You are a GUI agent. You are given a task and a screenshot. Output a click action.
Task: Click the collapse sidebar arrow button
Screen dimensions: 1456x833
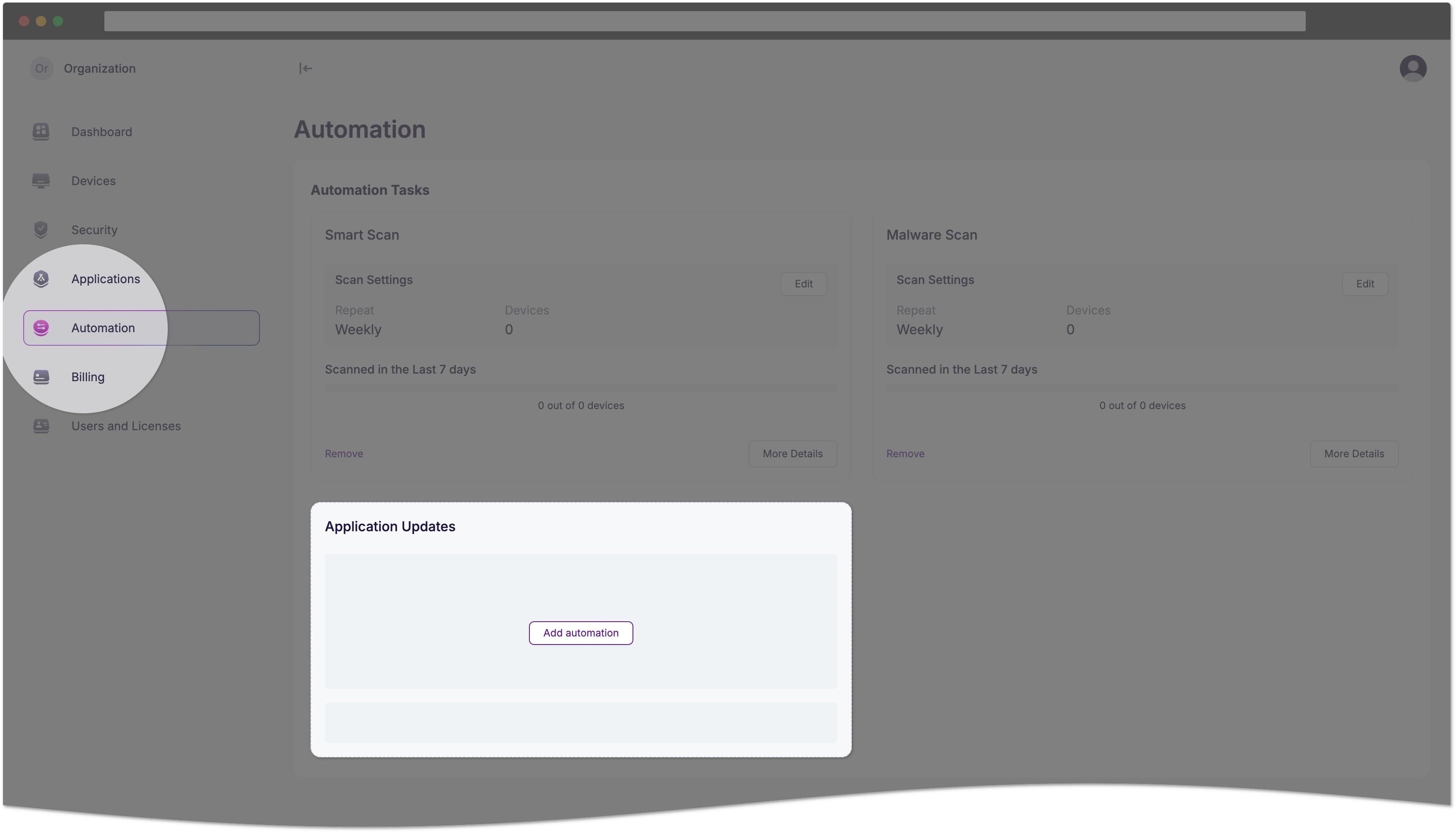[306, 68]
